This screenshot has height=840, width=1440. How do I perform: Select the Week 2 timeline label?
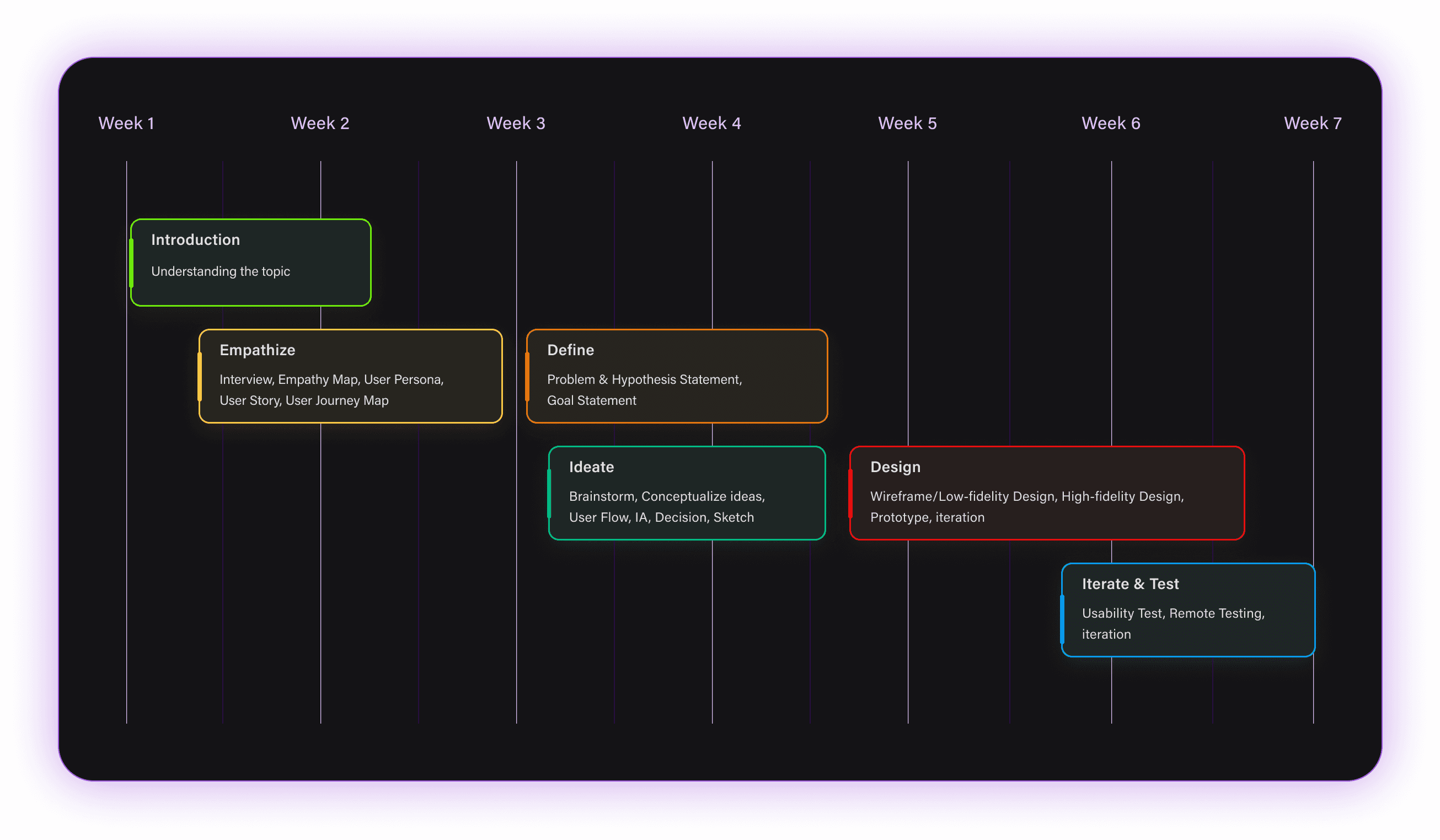[x=320, y=123]
